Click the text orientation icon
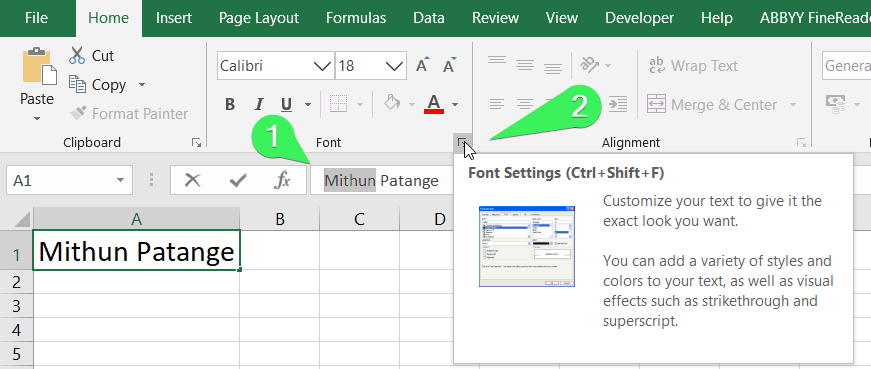The width and height of the screenshot is (871, 369). pos(589,64)
